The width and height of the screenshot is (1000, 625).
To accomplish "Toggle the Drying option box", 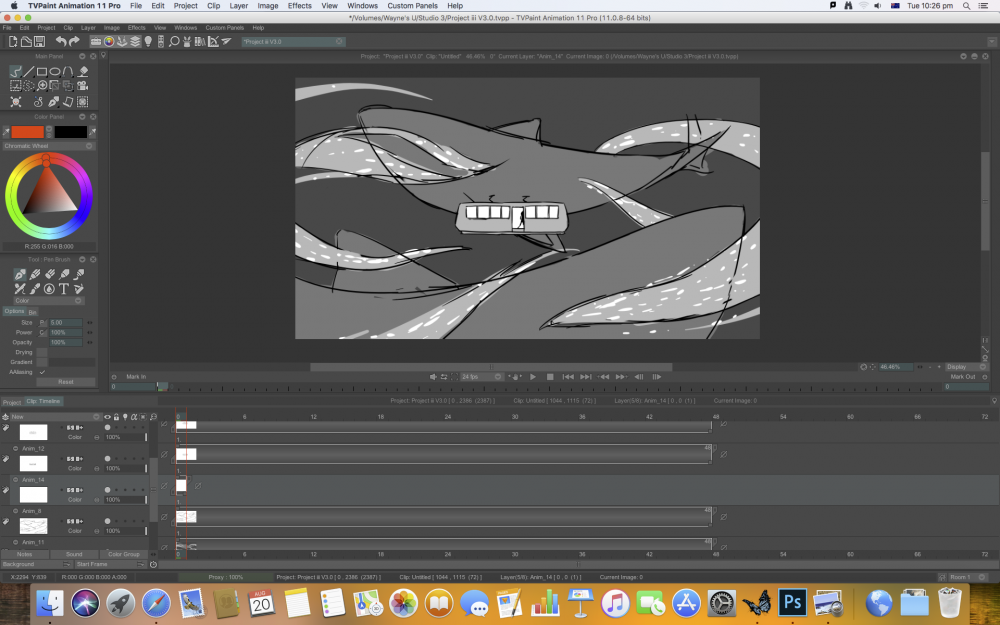I will (x=42, y=352).
